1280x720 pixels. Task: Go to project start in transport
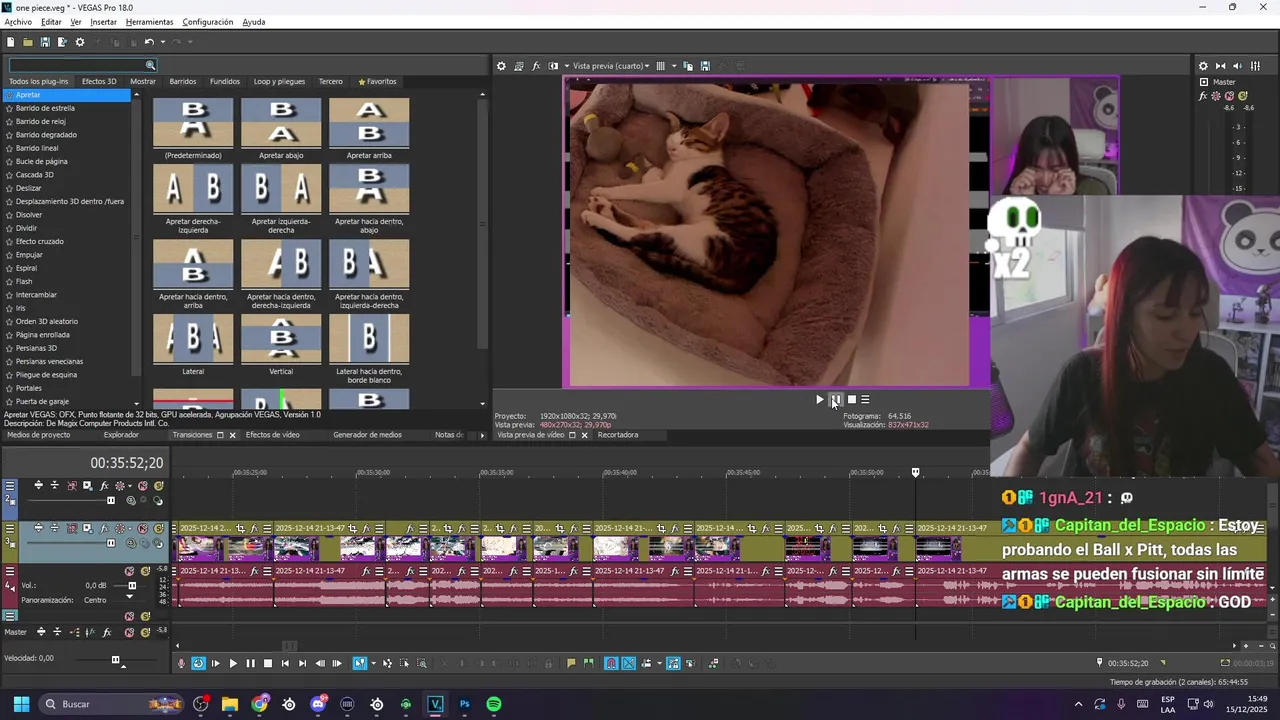pos(285,663)
